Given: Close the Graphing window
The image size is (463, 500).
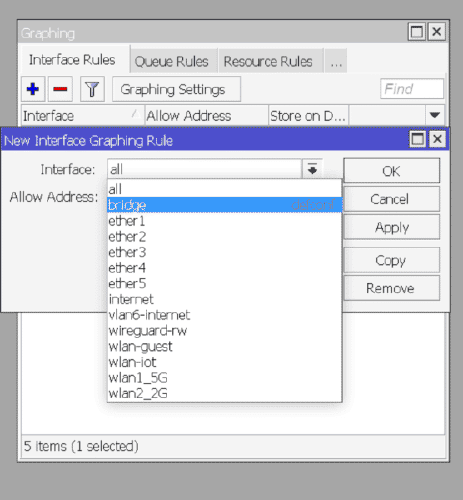Looking at the screenshot, I should pos(437,32).
